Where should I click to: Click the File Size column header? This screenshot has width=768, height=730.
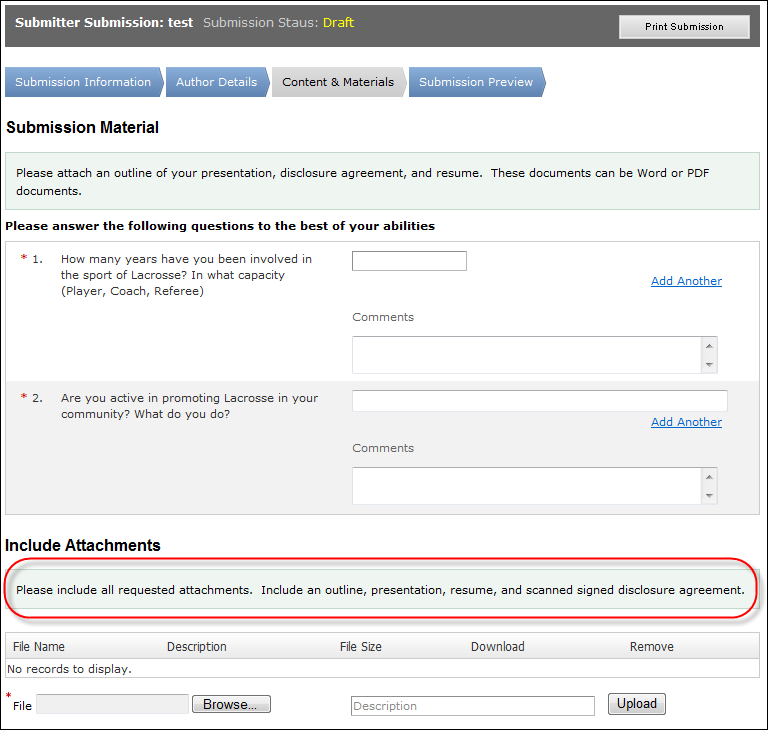coord(361,647)
